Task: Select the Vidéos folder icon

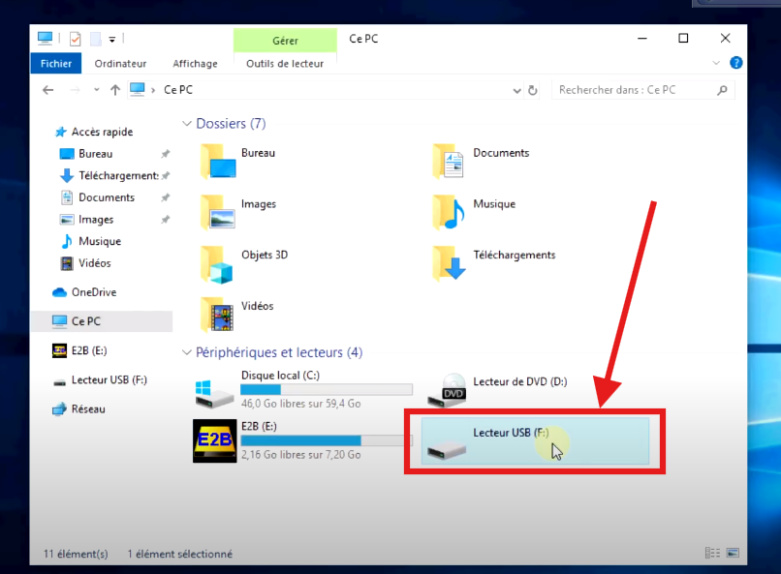Action: 218,314
